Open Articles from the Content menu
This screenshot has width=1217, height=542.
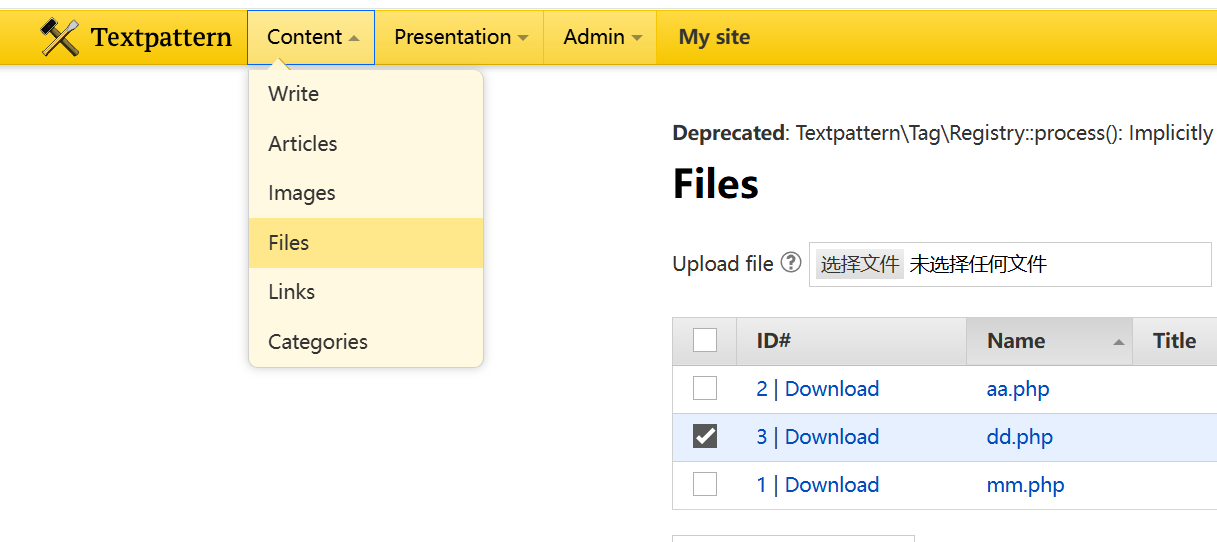[x=366, y=143]
